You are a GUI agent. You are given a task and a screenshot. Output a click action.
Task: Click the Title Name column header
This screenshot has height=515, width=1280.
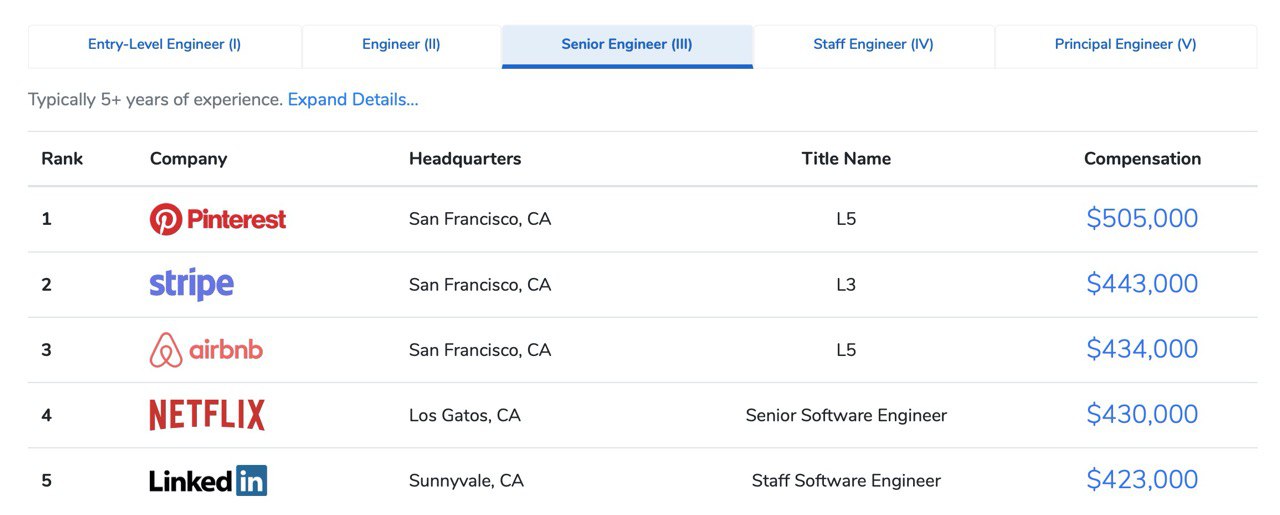pos(846,159)
